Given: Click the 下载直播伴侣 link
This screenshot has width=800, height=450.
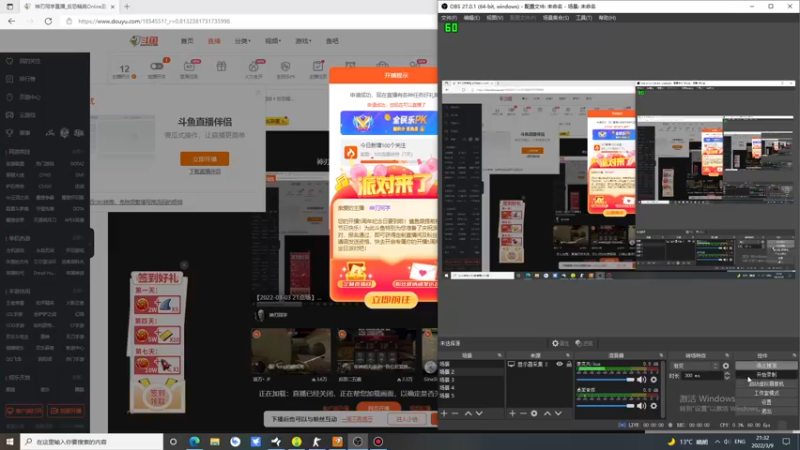Looking at the screenshot, I should pos(205,171).
